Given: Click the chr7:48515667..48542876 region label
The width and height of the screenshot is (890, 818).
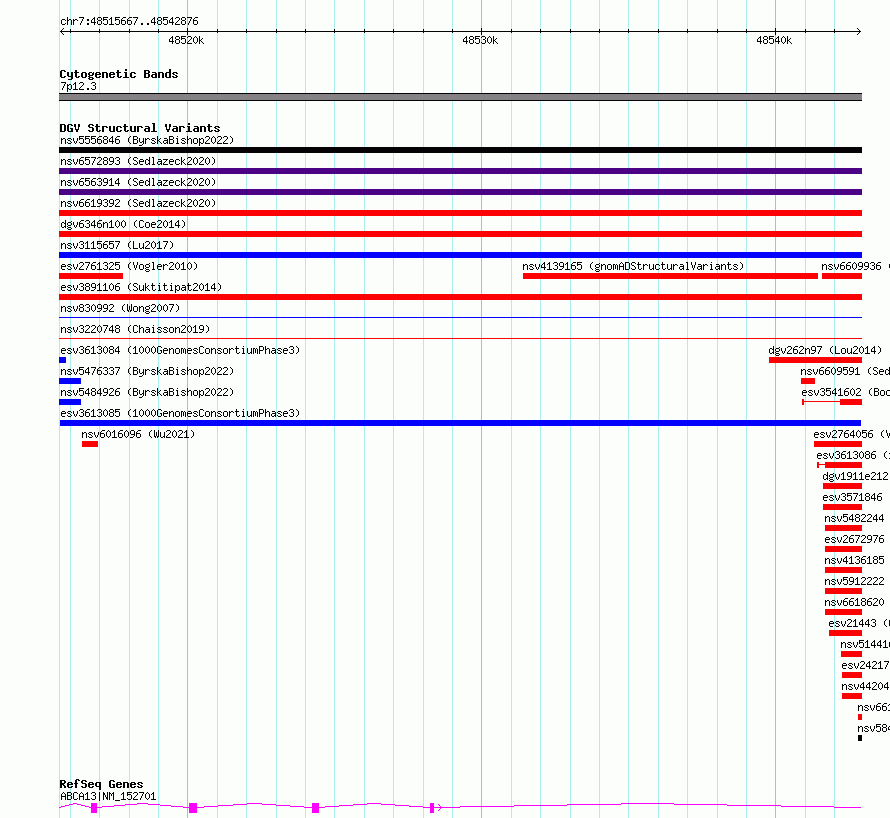Looking at the screenshot, I should coord(129,21).
